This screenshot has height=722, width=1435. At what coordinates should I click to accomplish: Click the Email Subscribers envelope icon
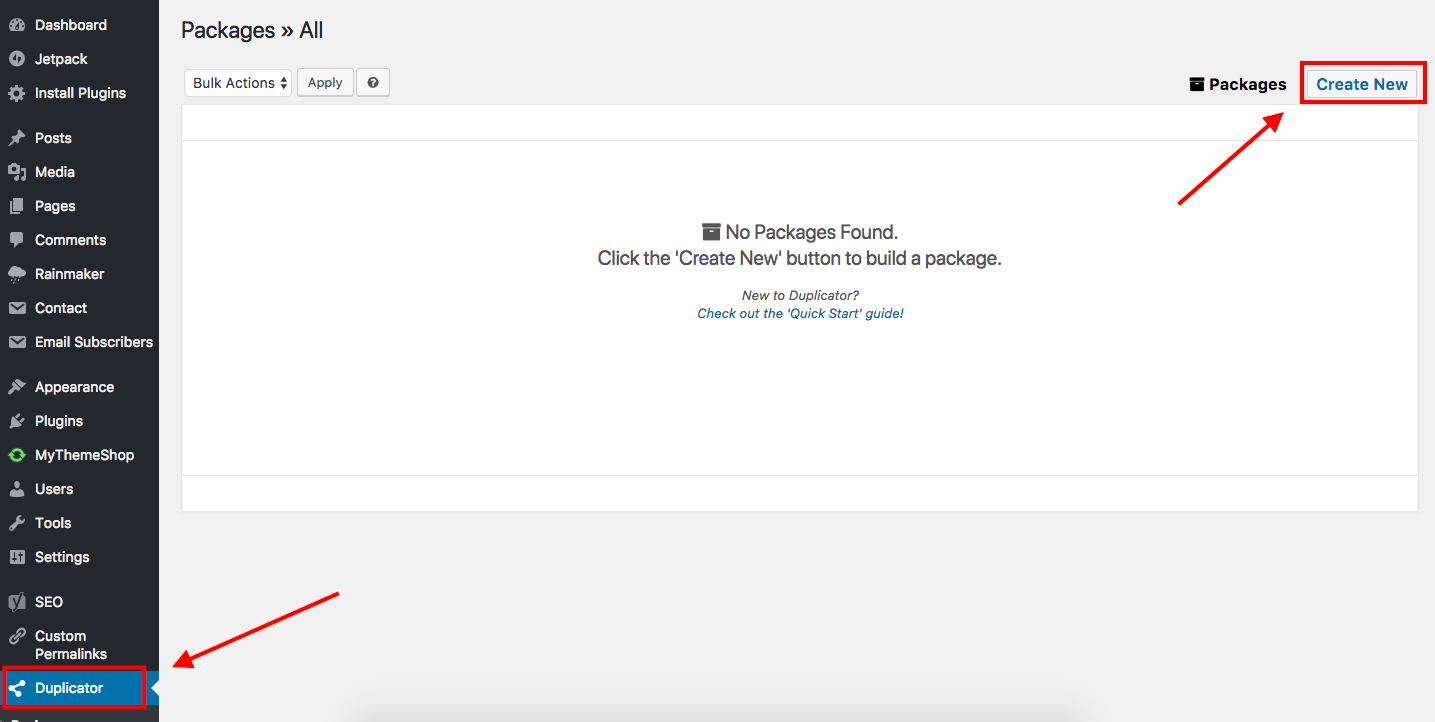pos(17,342)
